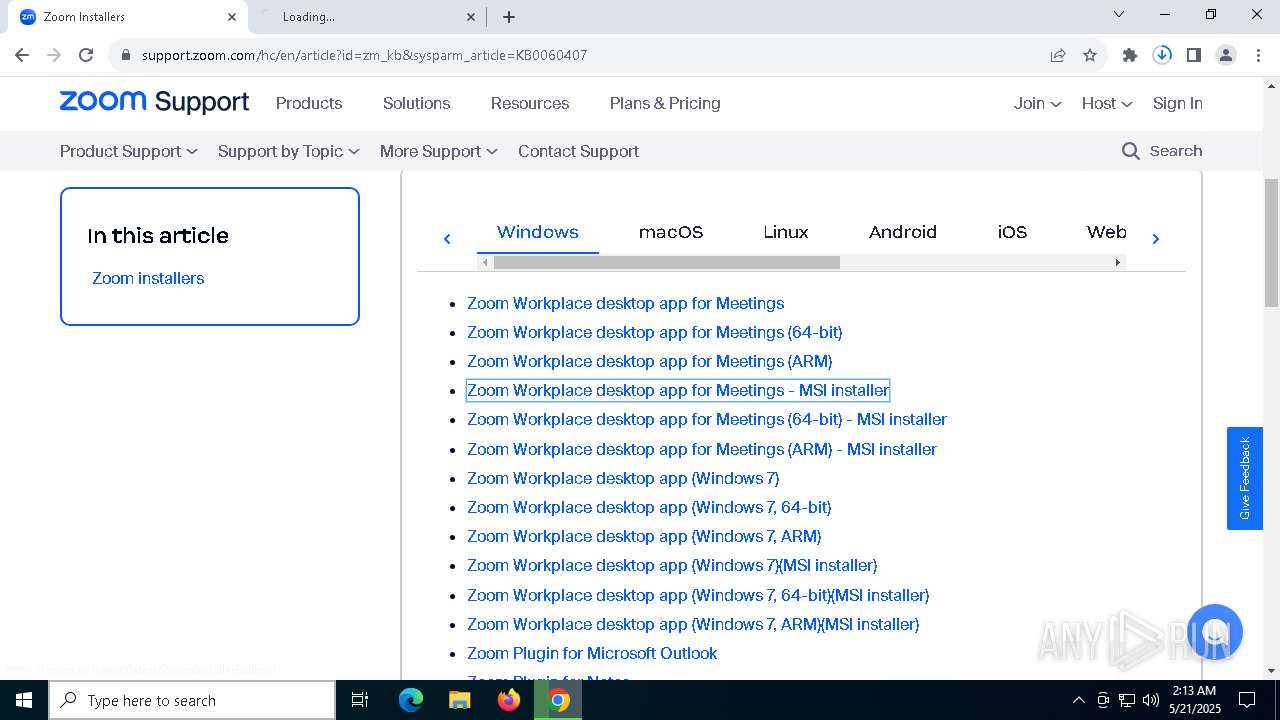
Task: Show hidden system tray icons
Action: pyautogui.click(x=1078, y=700)
